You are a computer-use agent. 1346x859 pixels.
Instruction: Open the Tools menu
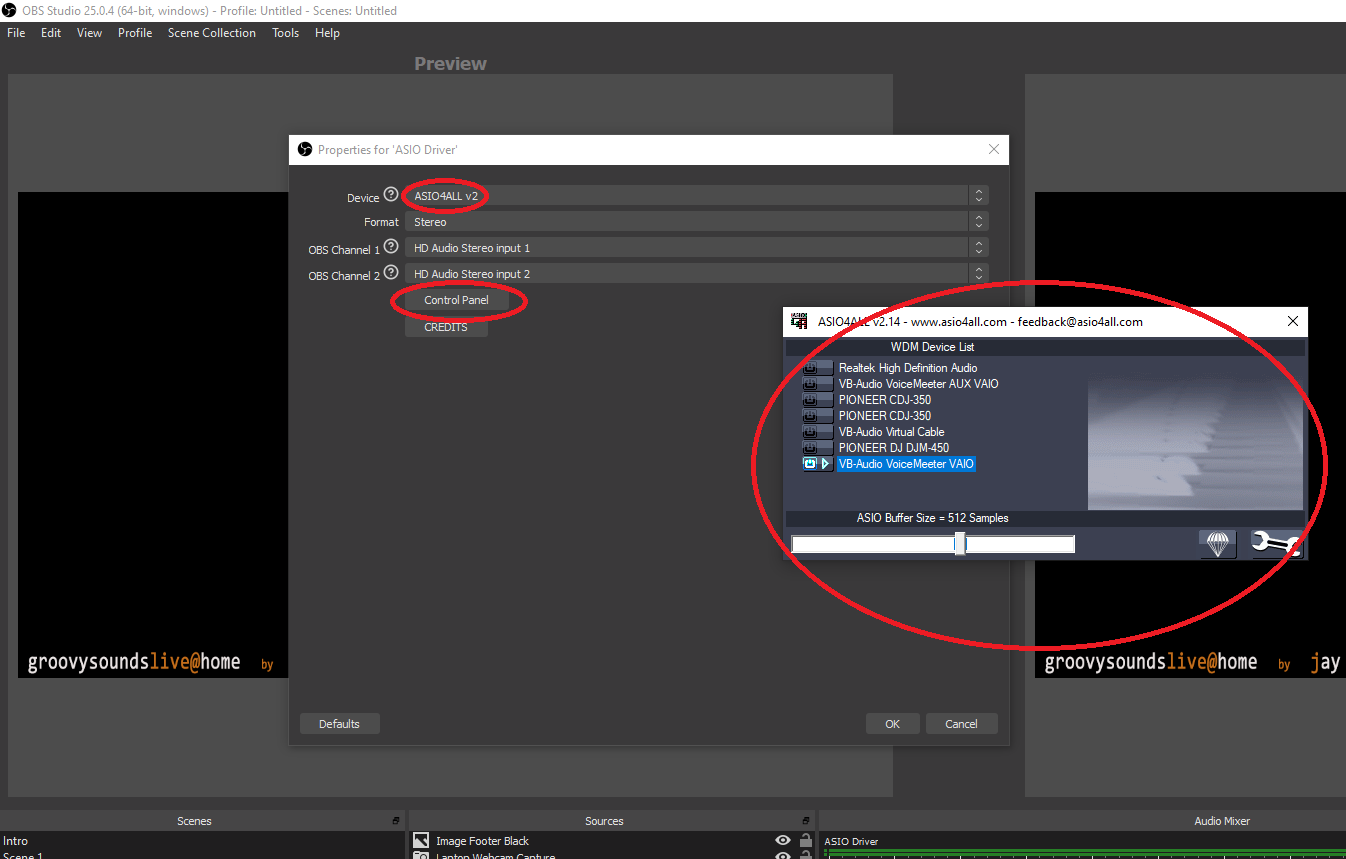pyautogui.click(x=286, y=33)
